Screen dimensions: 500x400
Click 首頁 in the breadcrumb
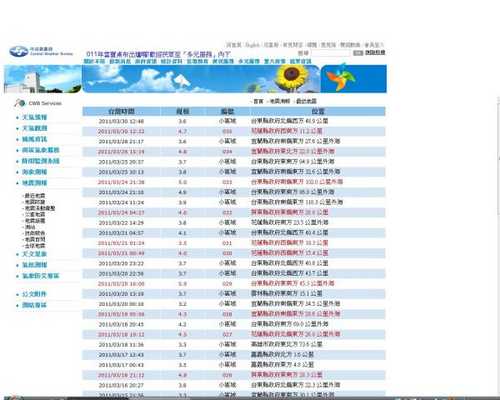[x=258, y=101]
